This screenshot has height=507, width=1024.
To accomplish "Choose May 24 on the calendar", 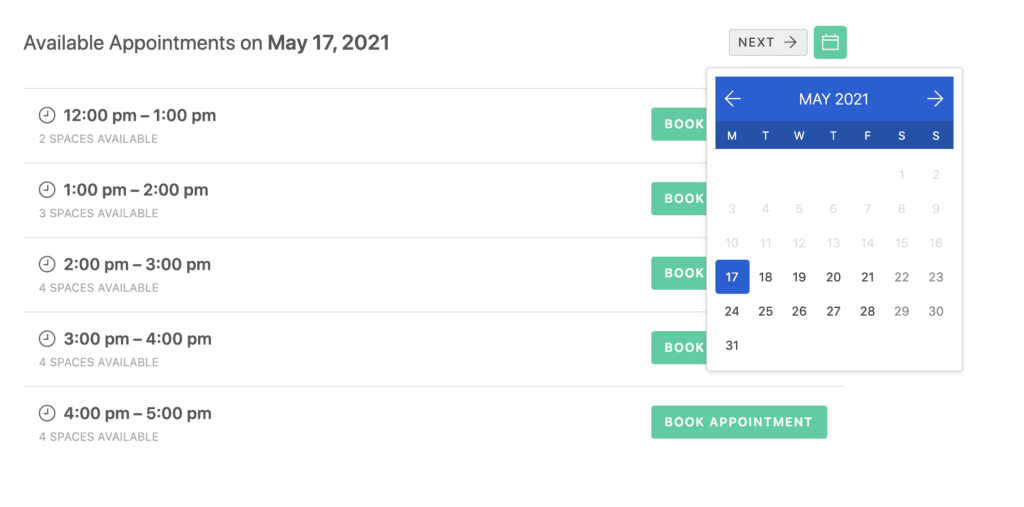I will point(732,312).
